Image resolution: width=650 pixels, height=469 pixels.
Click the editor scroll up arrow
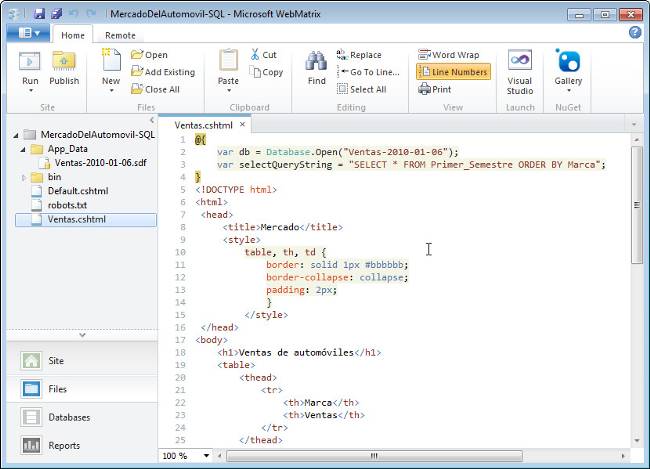pyautogui.click(x=637, y=140)
